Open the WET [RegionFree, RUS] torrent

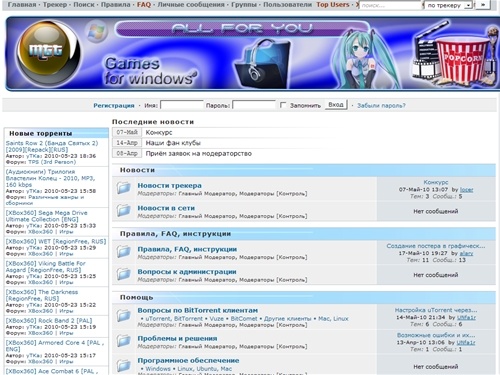(56, 241)
